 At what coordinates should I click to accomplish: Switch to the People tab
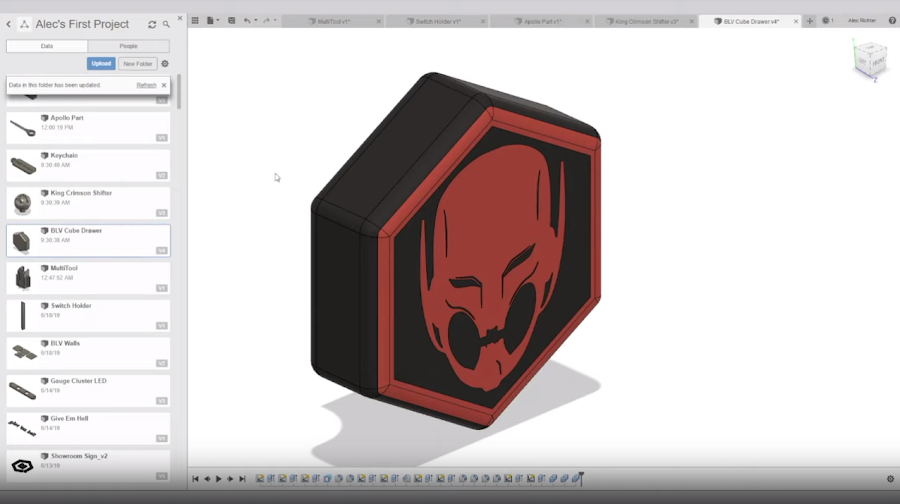tap(129, 46)
